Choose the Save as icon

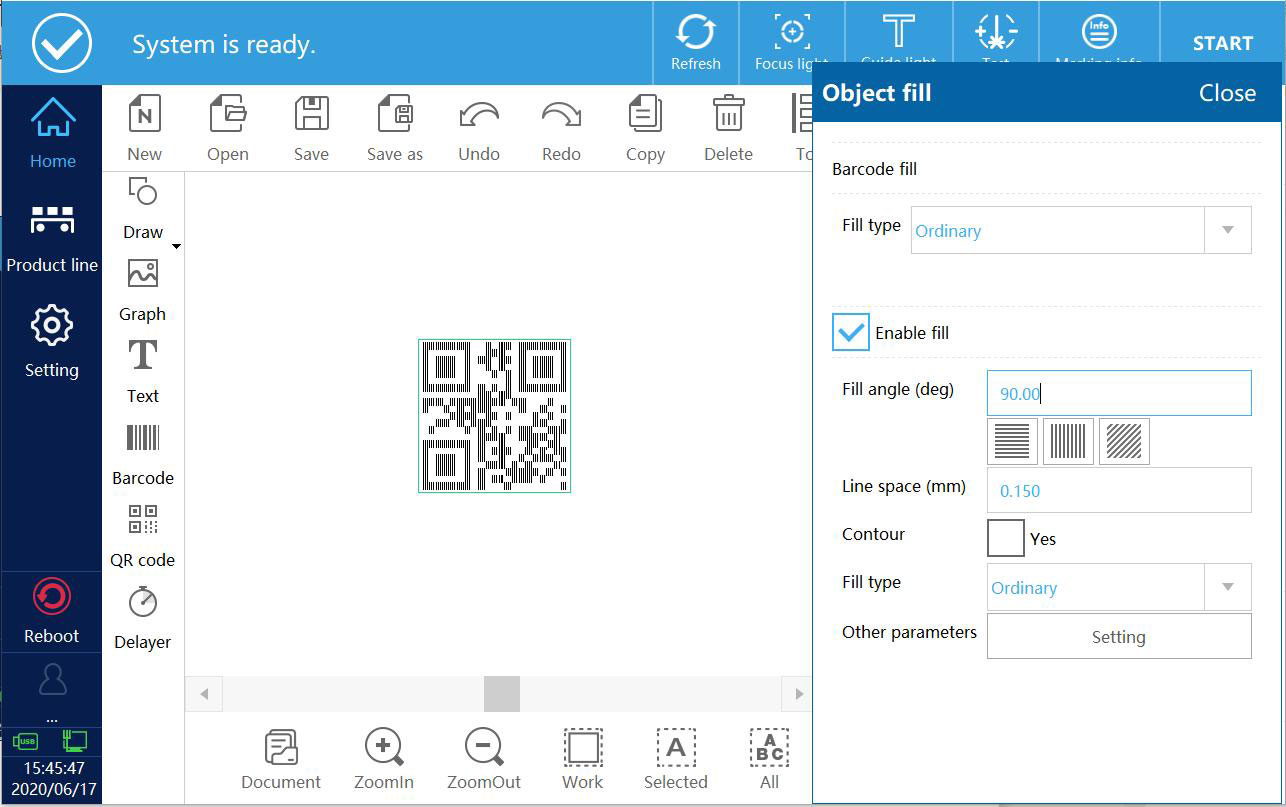(x=396, y=114)
